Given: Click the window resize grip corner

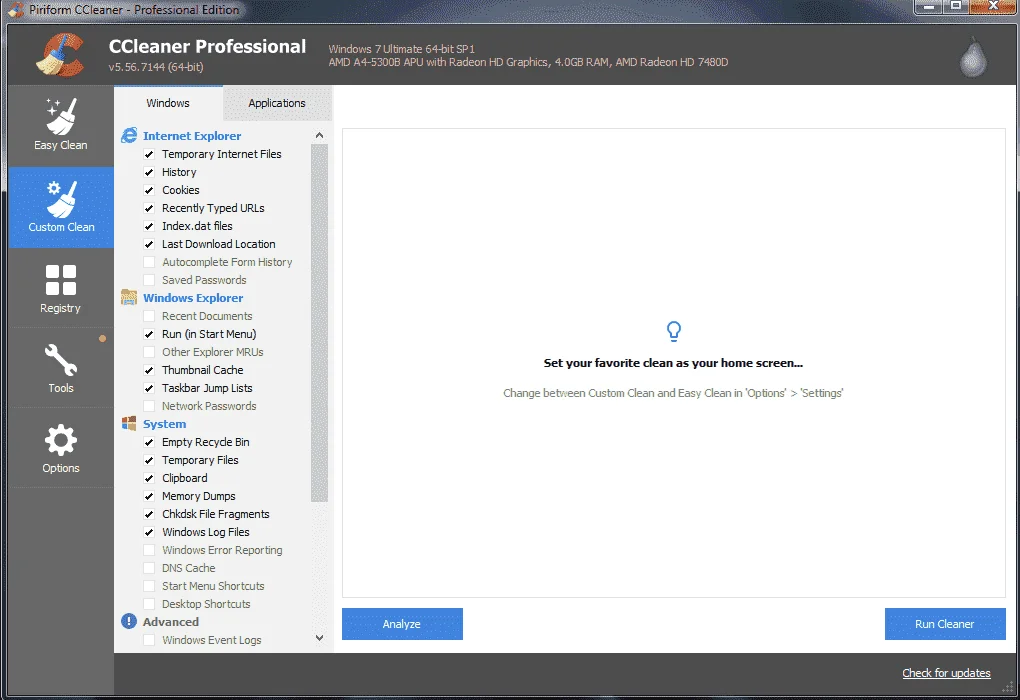Looking at the screenshot, I should 1008,688.
